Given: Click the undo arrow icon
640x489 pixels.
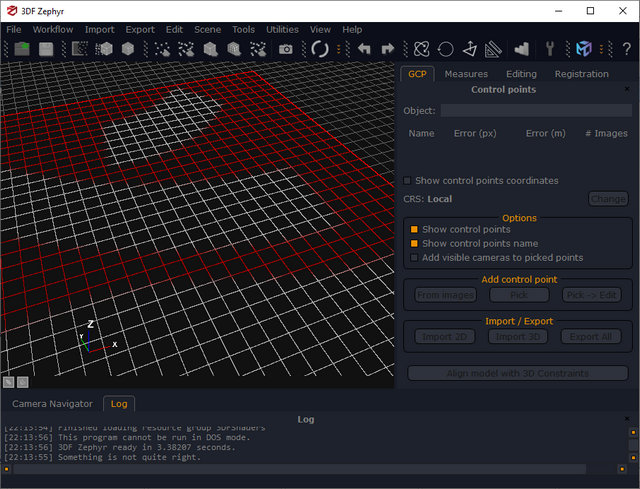Looking at the screenshot, I should [364, 49].
